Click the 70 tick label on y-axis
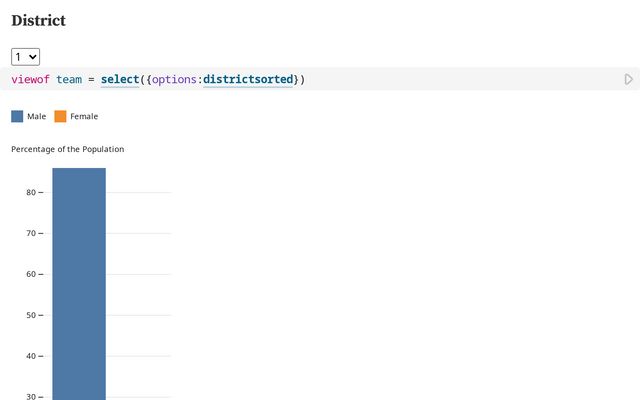 (x=31, y=233)
